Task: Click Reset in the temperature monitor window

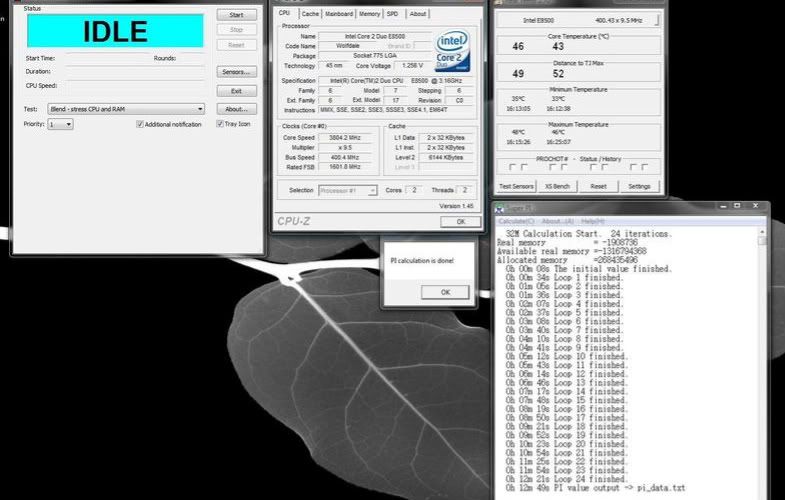Action: 598,186
